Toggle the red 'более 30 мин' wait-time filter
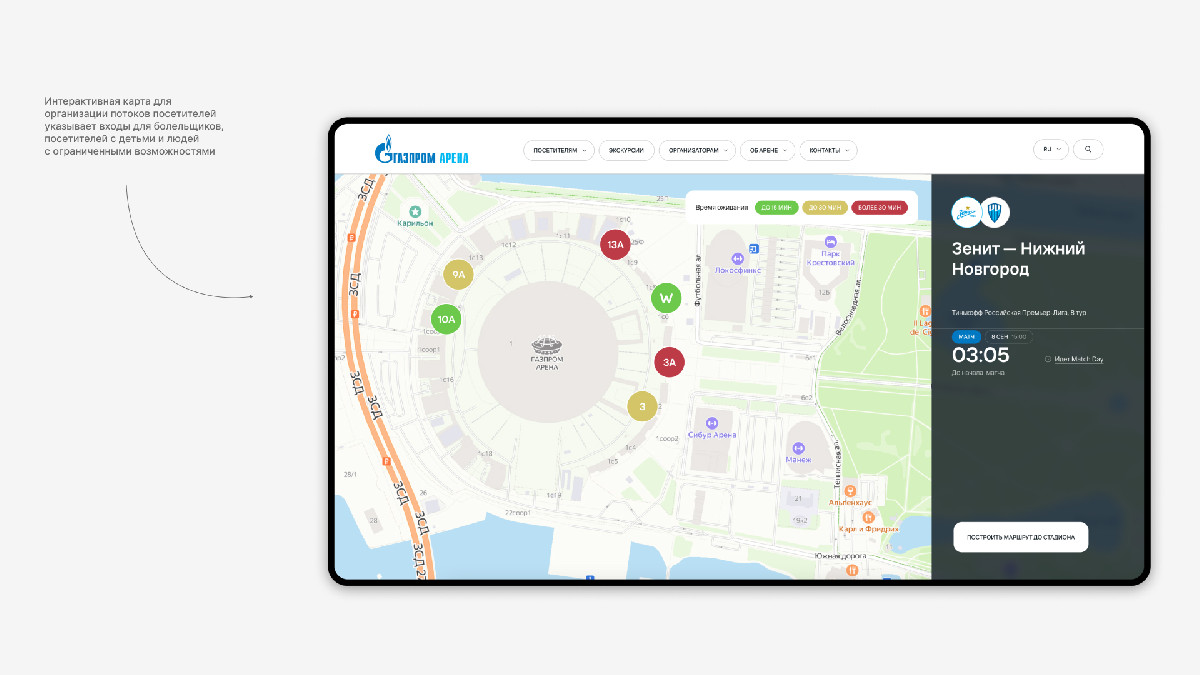 click(880, 207)
